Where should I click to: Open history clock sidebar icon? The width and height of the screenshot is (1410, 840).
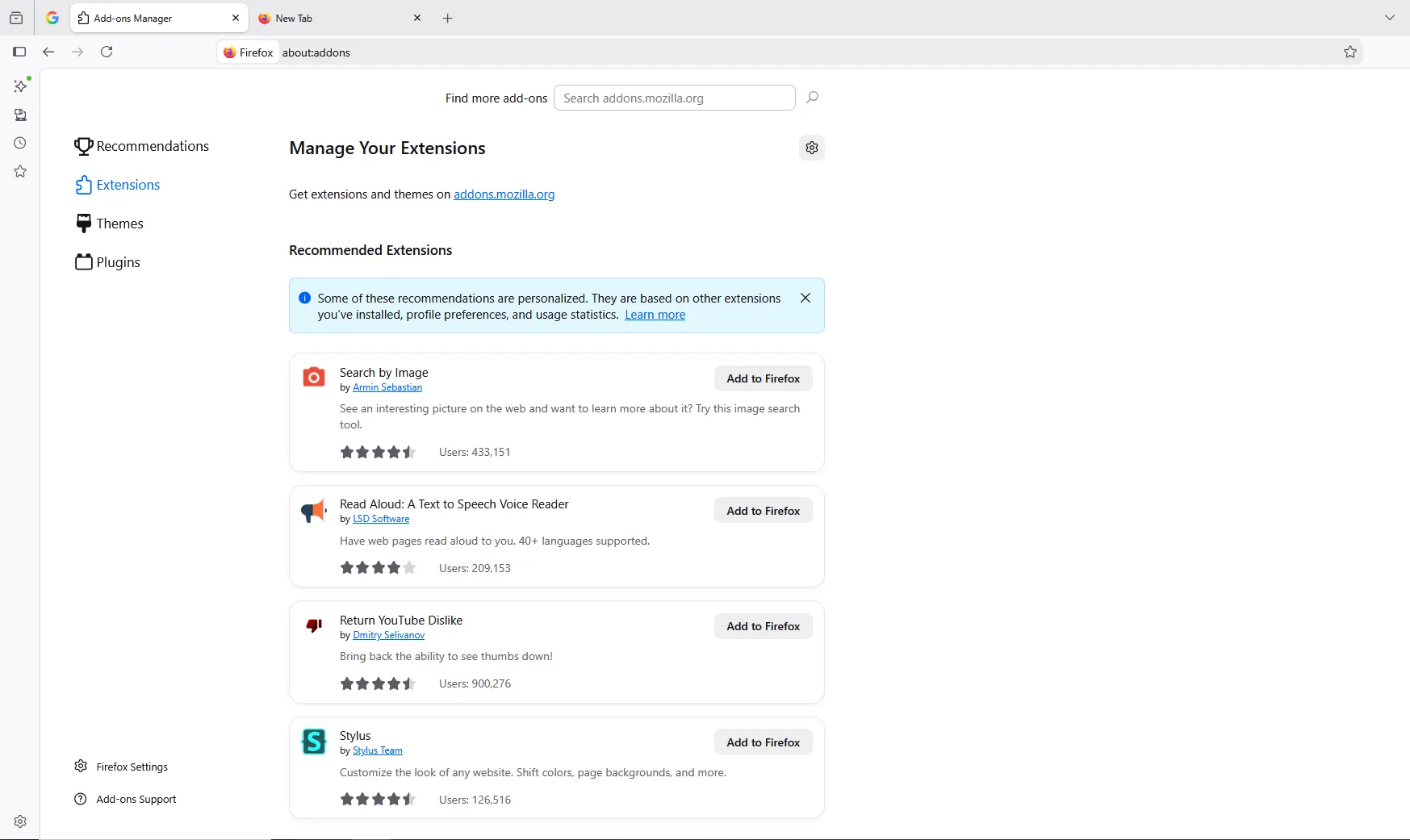tap(20, 144)
